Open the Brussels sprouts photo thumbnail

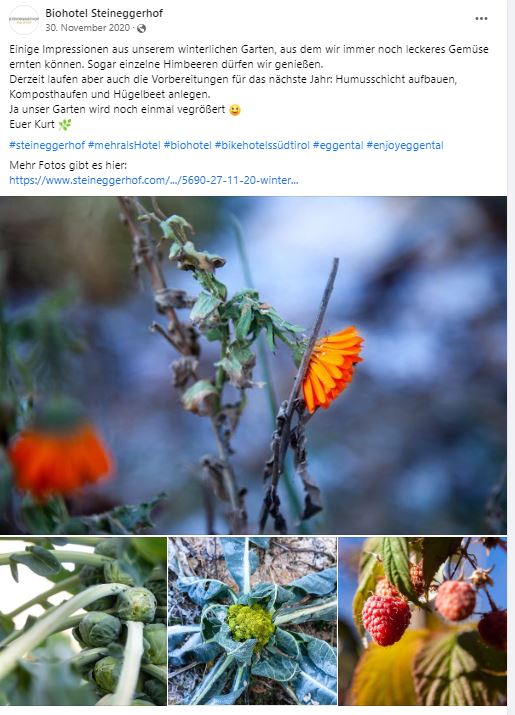(83, 621)
